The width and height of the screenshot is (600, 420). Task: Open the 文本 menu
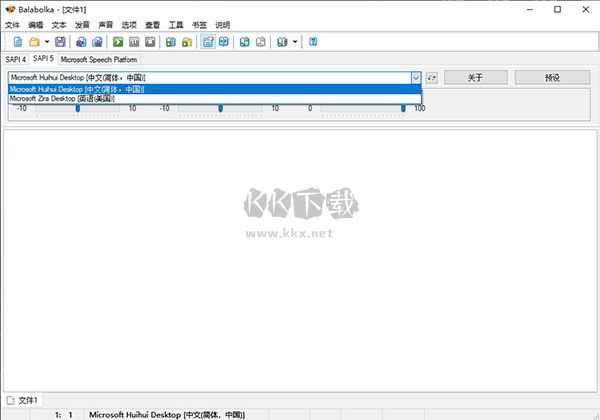click(59, 25)
